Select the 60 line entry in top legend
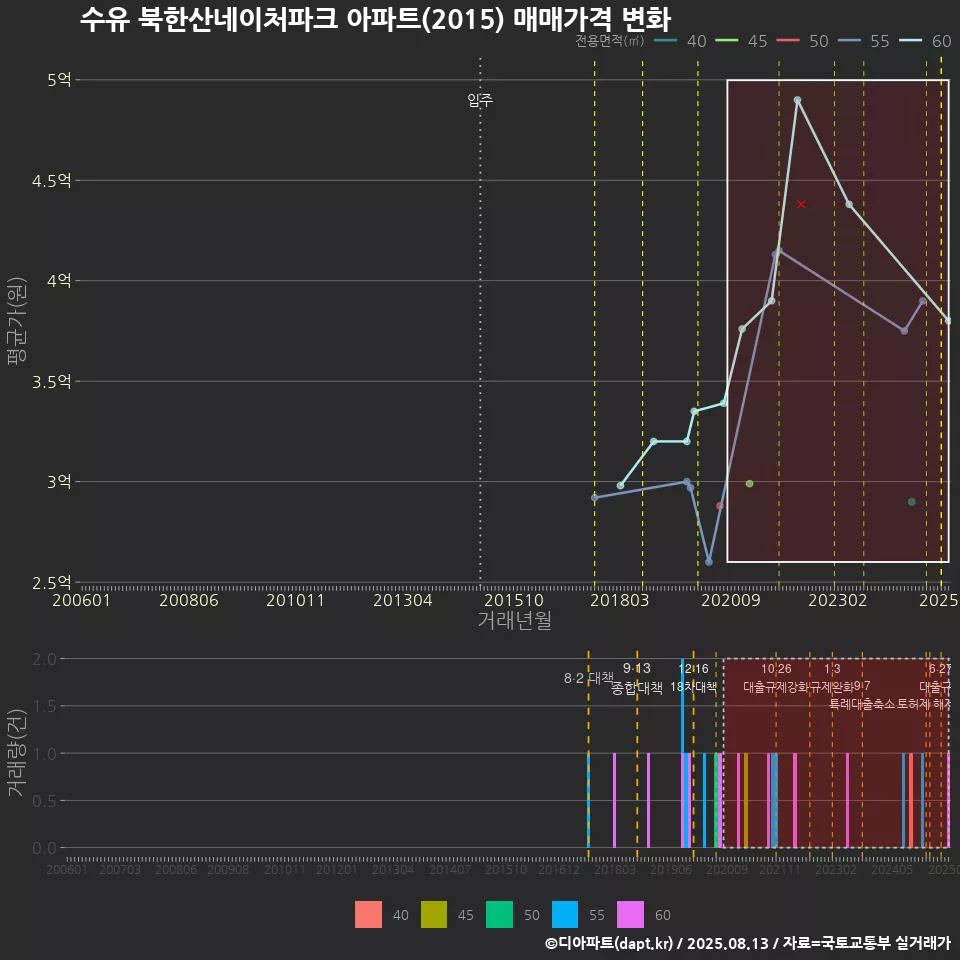 925,41
